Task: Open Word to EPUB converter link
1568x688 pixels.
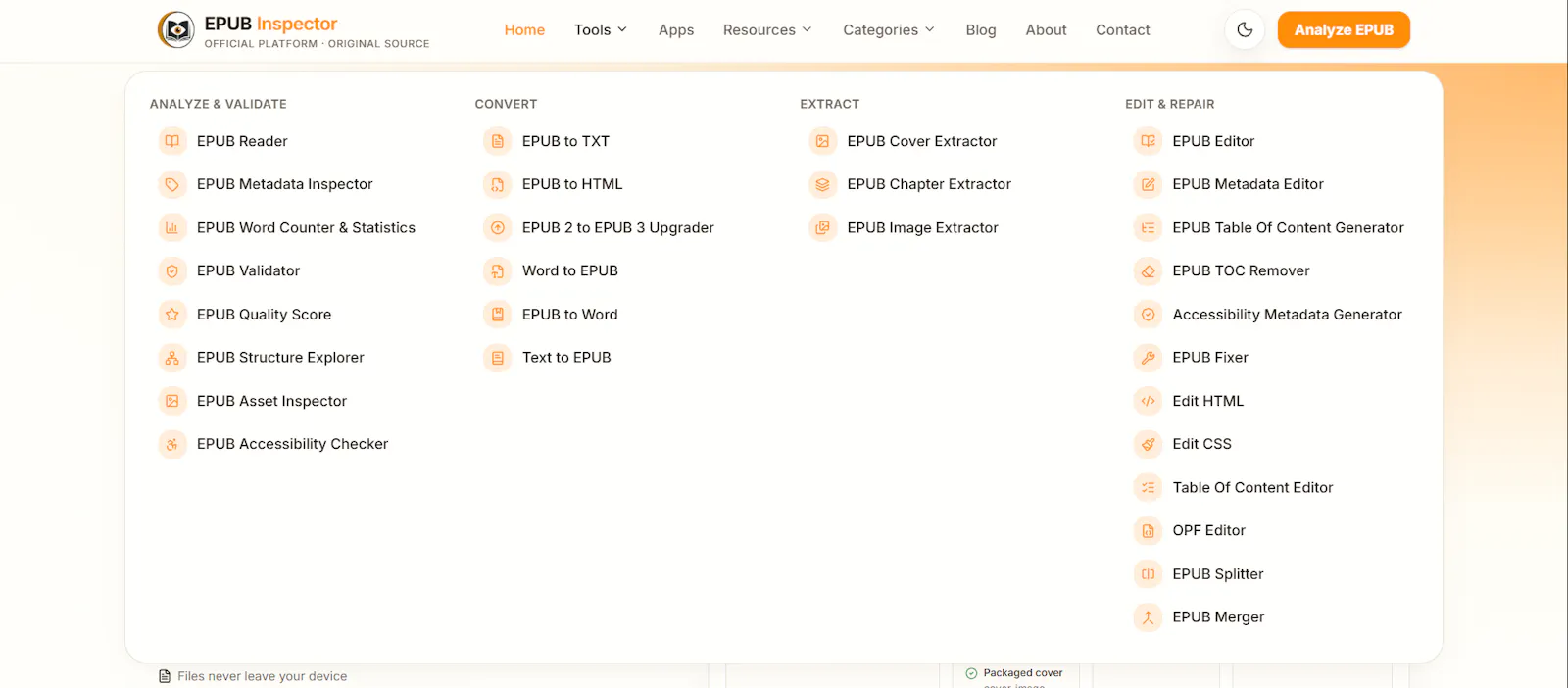Action: (x=570, y=270)
